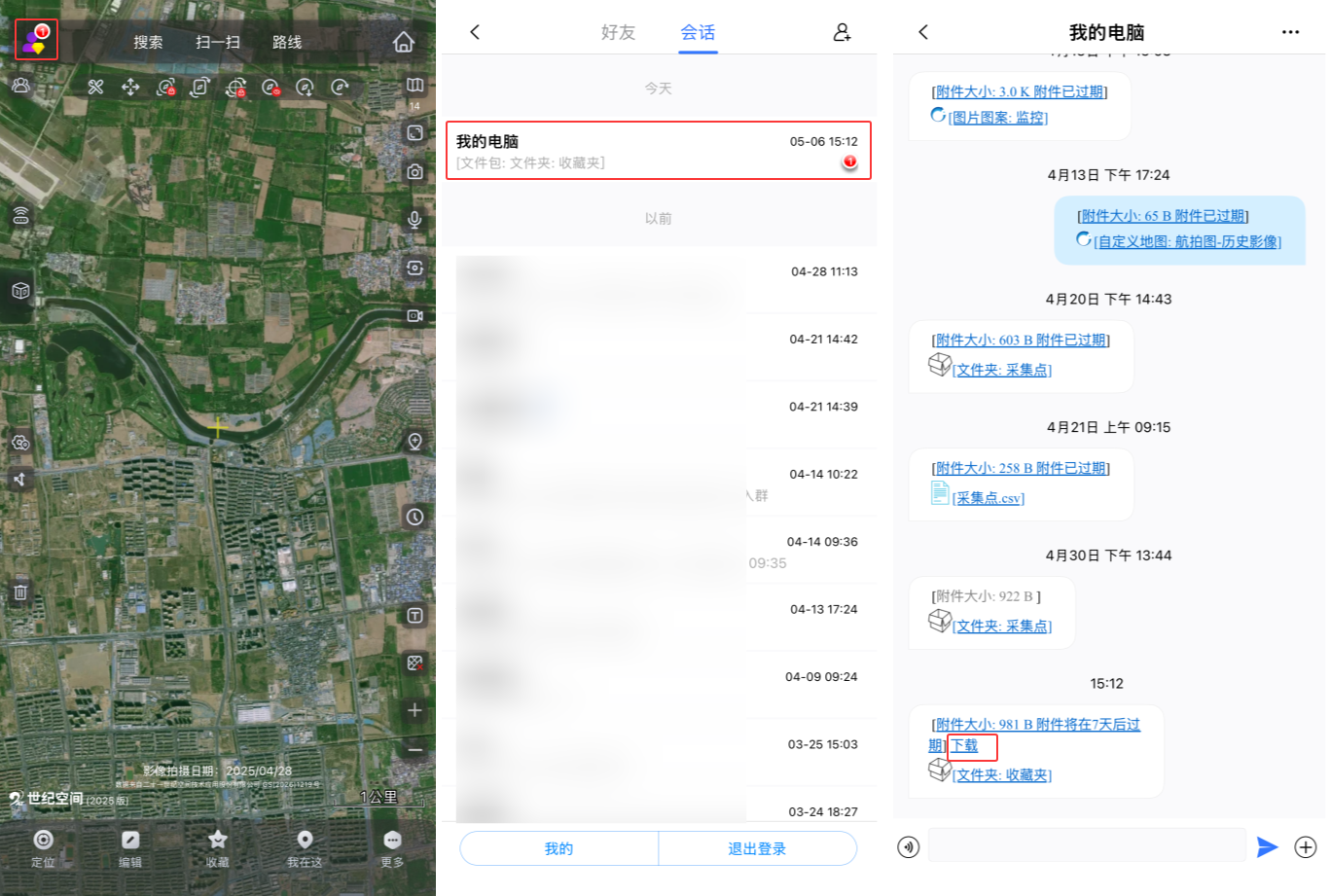The image size is (1330, 896).
Task: Send the message with the blue arrow icon
Action: tap(1267, 846)
